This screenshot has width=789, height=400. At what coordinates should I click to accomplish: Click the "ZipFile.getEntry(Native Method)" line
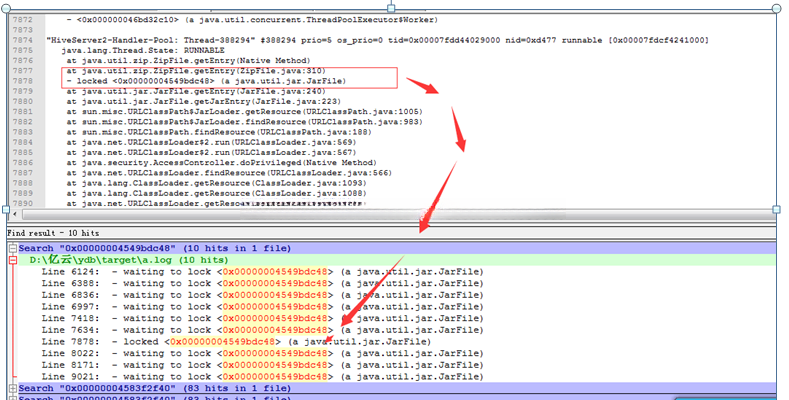pyautogui.click(x=188, y=61)
